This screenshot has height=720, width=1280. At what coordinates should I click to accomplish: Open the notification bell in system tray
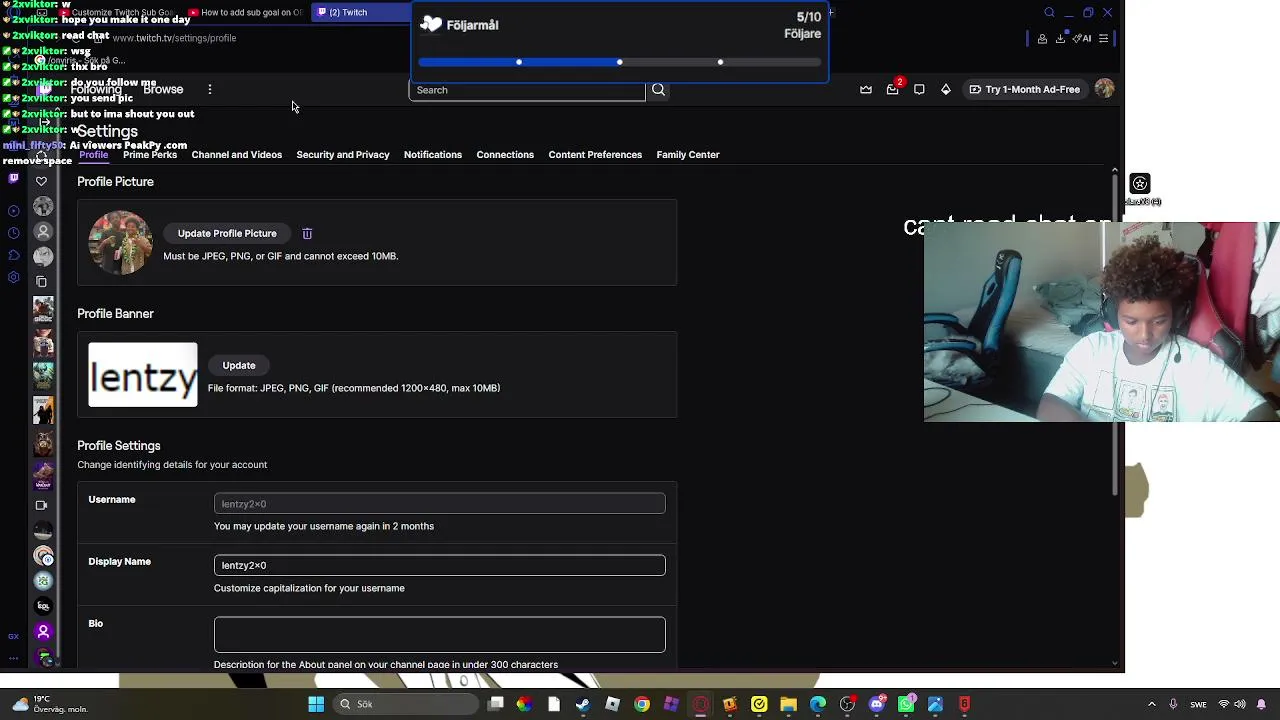point(1262,704)
